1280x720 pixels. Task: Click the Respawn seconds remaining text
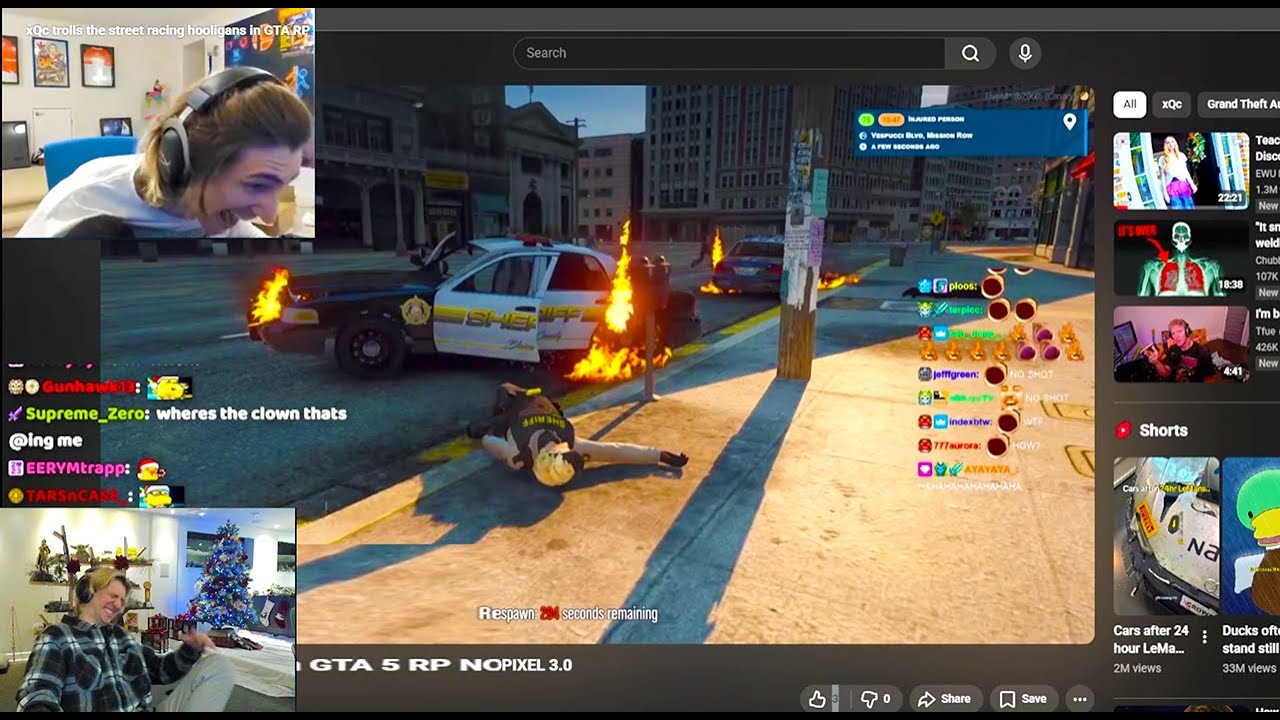pyautogui.click(x=568, y=614)
